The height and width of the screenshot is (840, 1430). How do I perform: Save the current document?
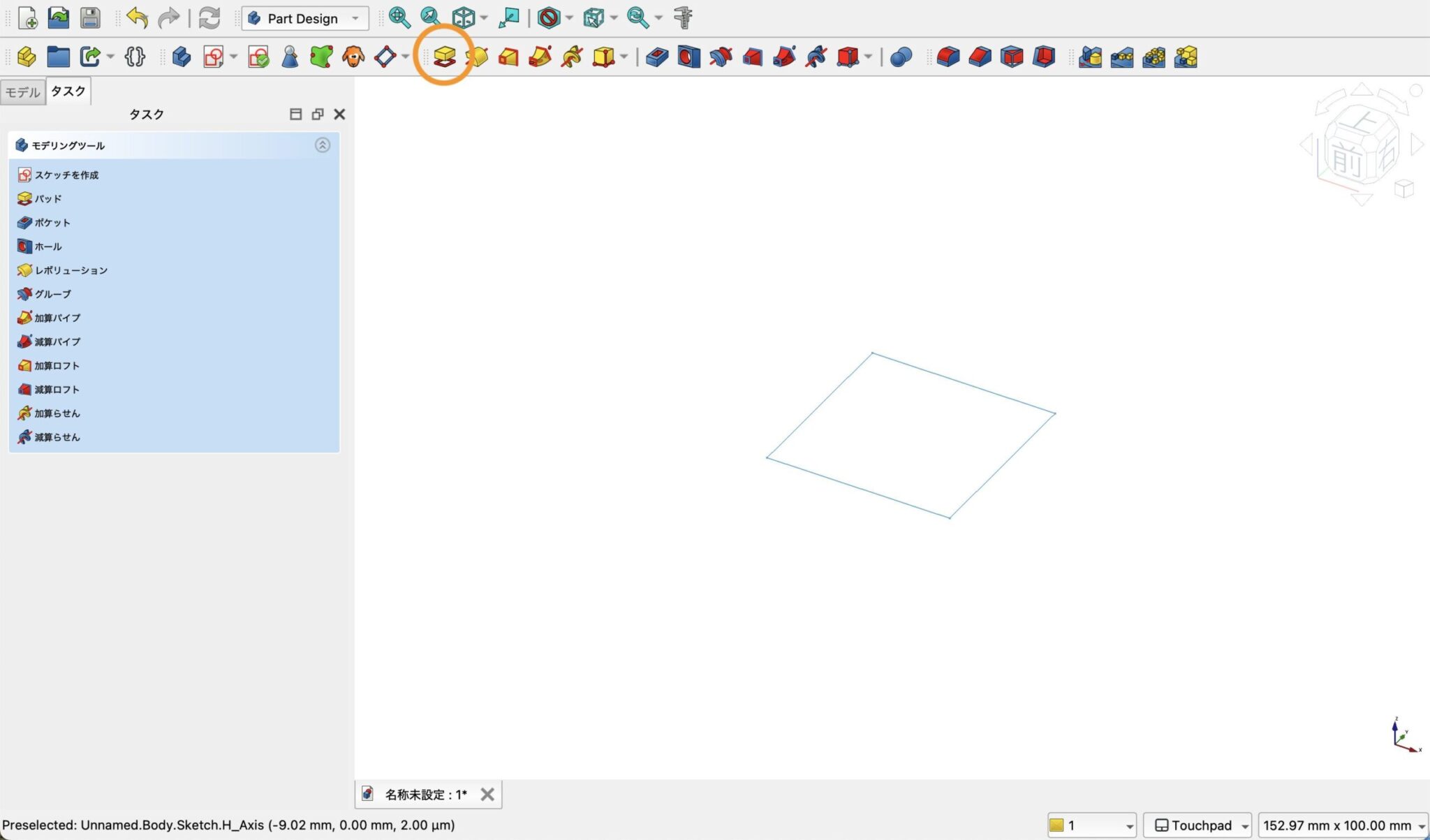90,18
